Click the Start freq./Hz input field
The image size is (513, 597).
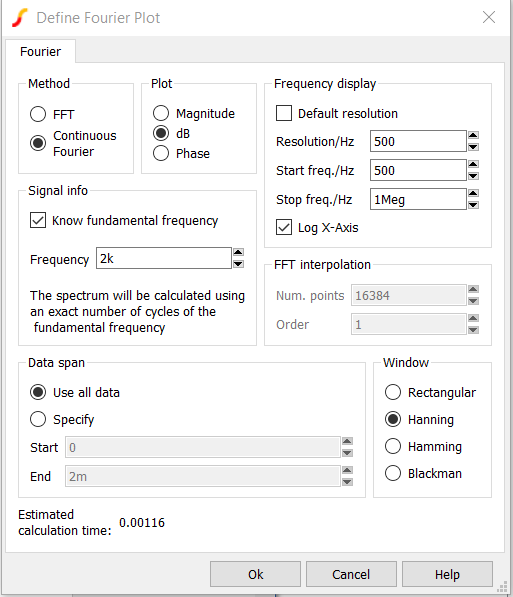point(418,170)
